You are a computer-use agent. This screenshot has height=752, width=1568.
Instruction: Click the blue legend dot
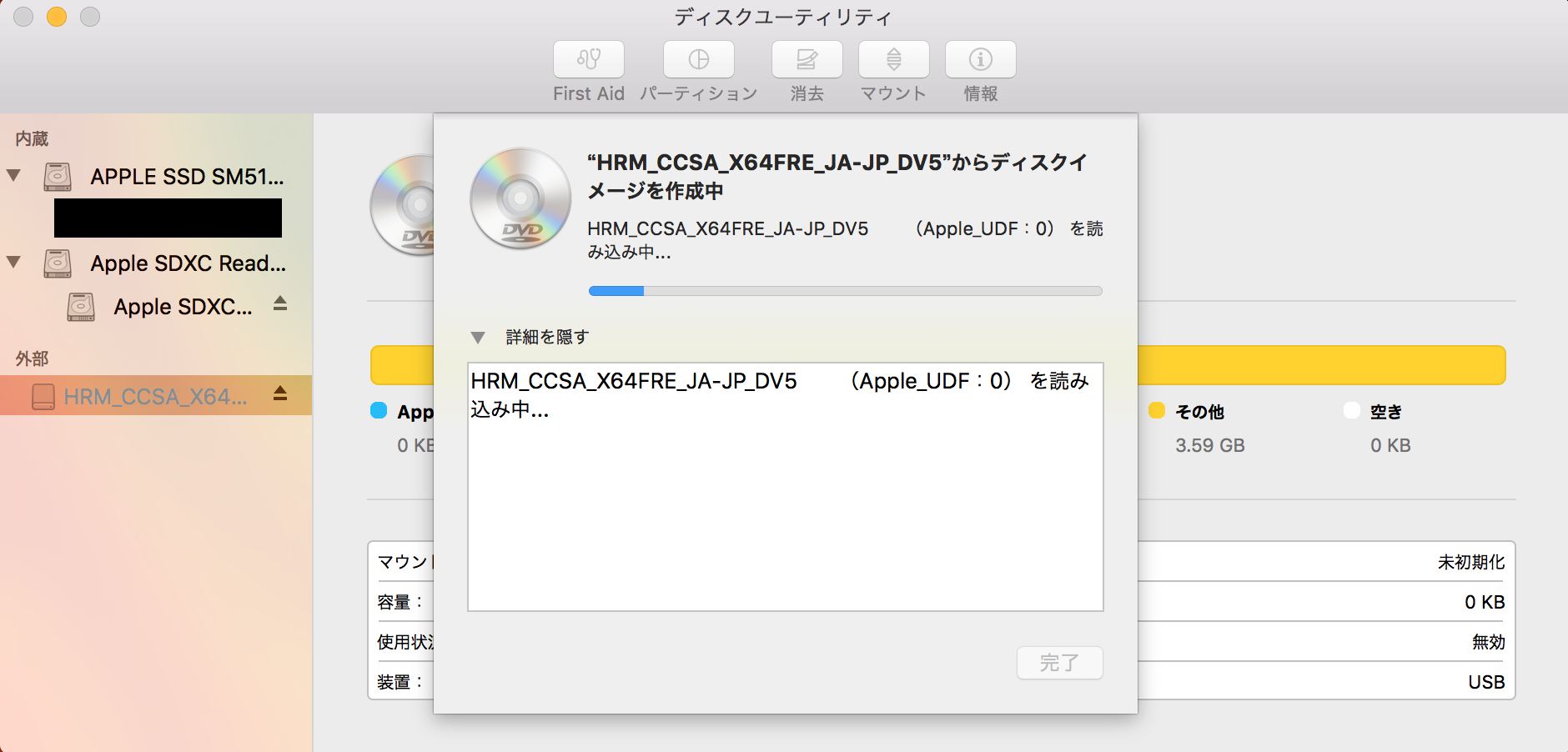379,410
